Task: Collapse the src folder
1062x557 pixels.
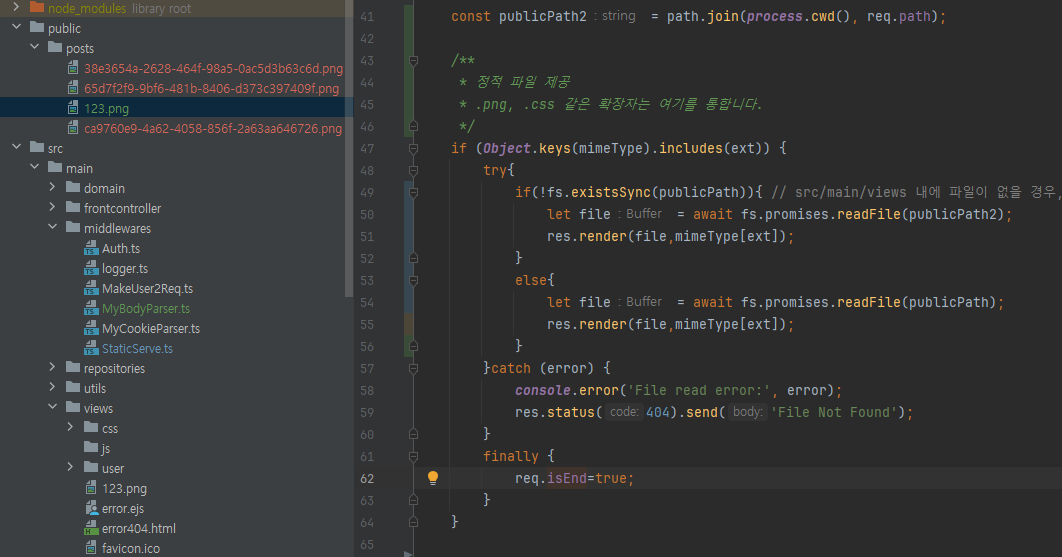Action: tap(16, 147)
